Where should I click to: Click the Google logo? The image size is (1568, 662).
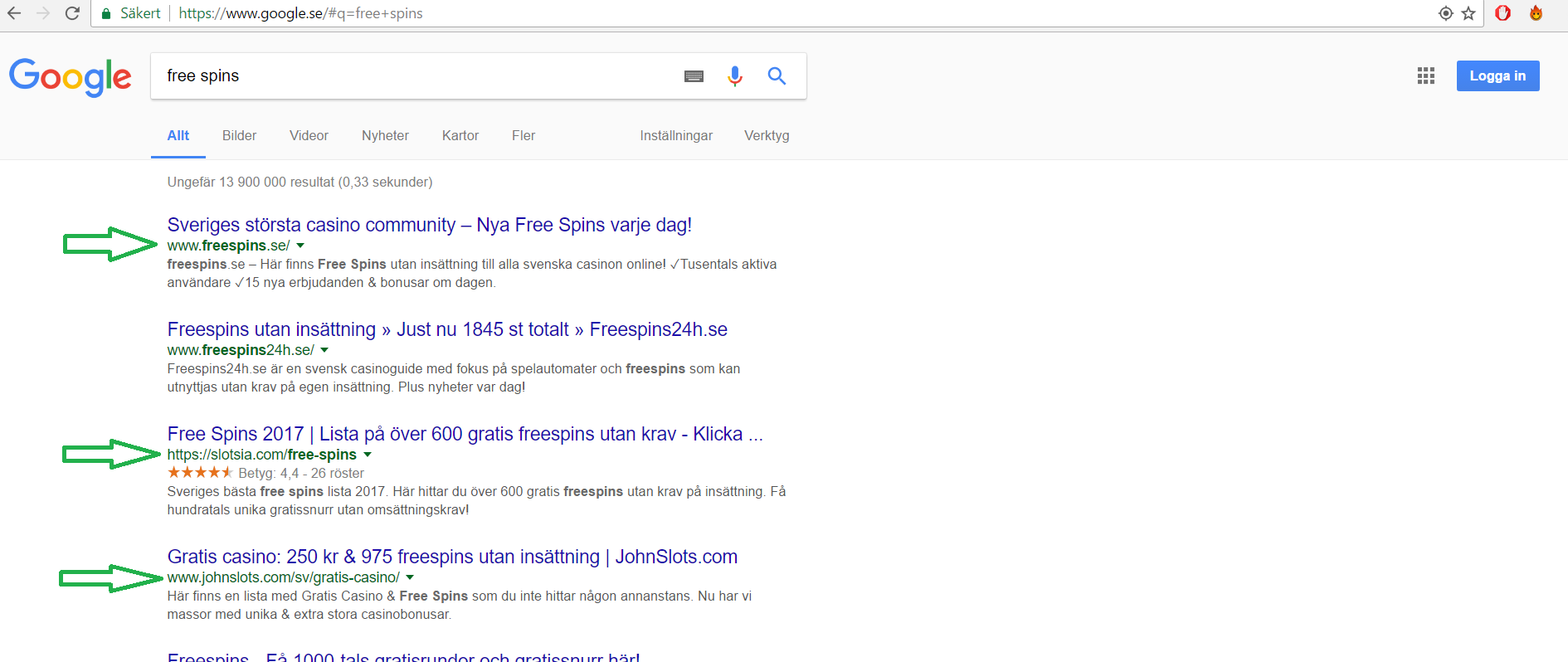click(x=70, y=77)
